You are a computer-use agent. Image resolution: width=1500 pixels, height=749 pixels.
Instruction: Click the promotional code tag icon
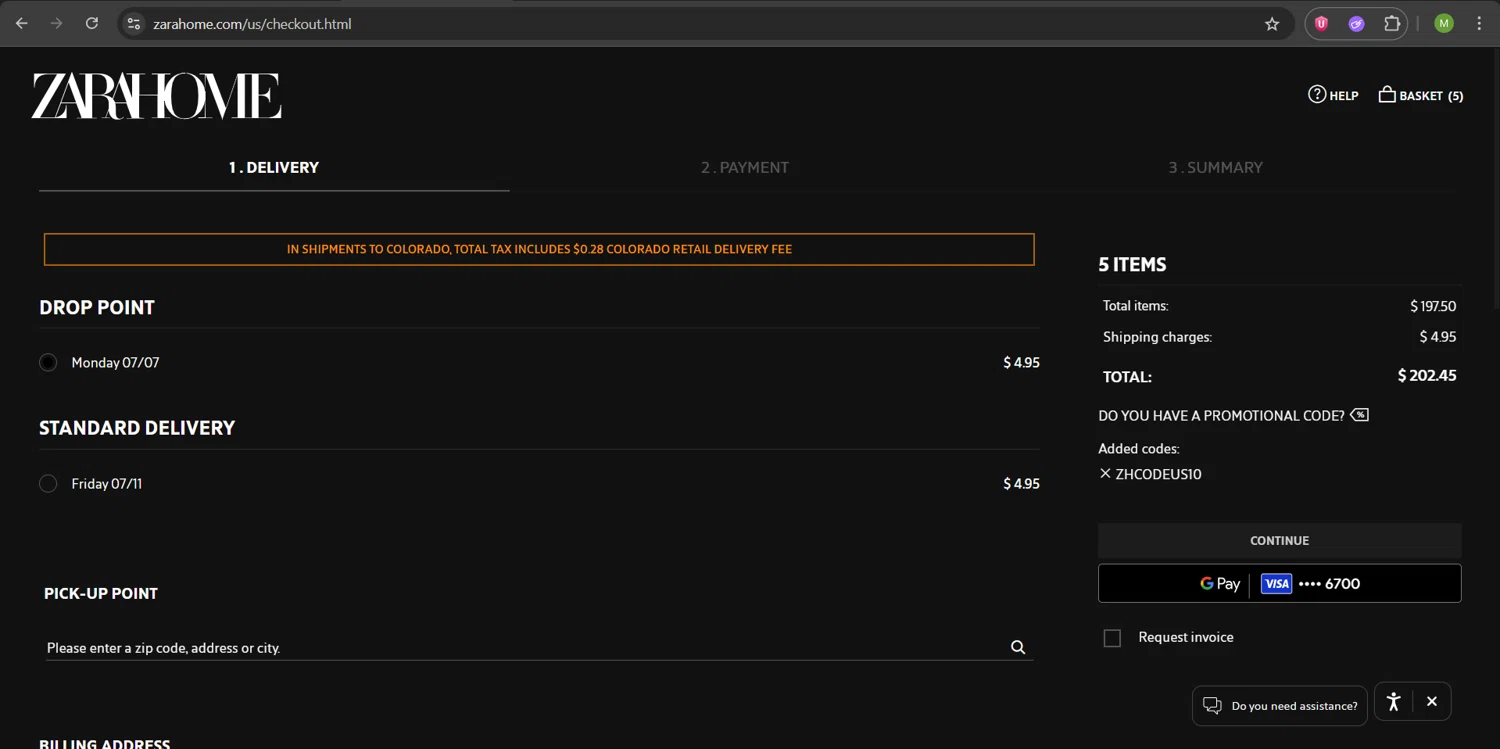(x=1359, y=415)
